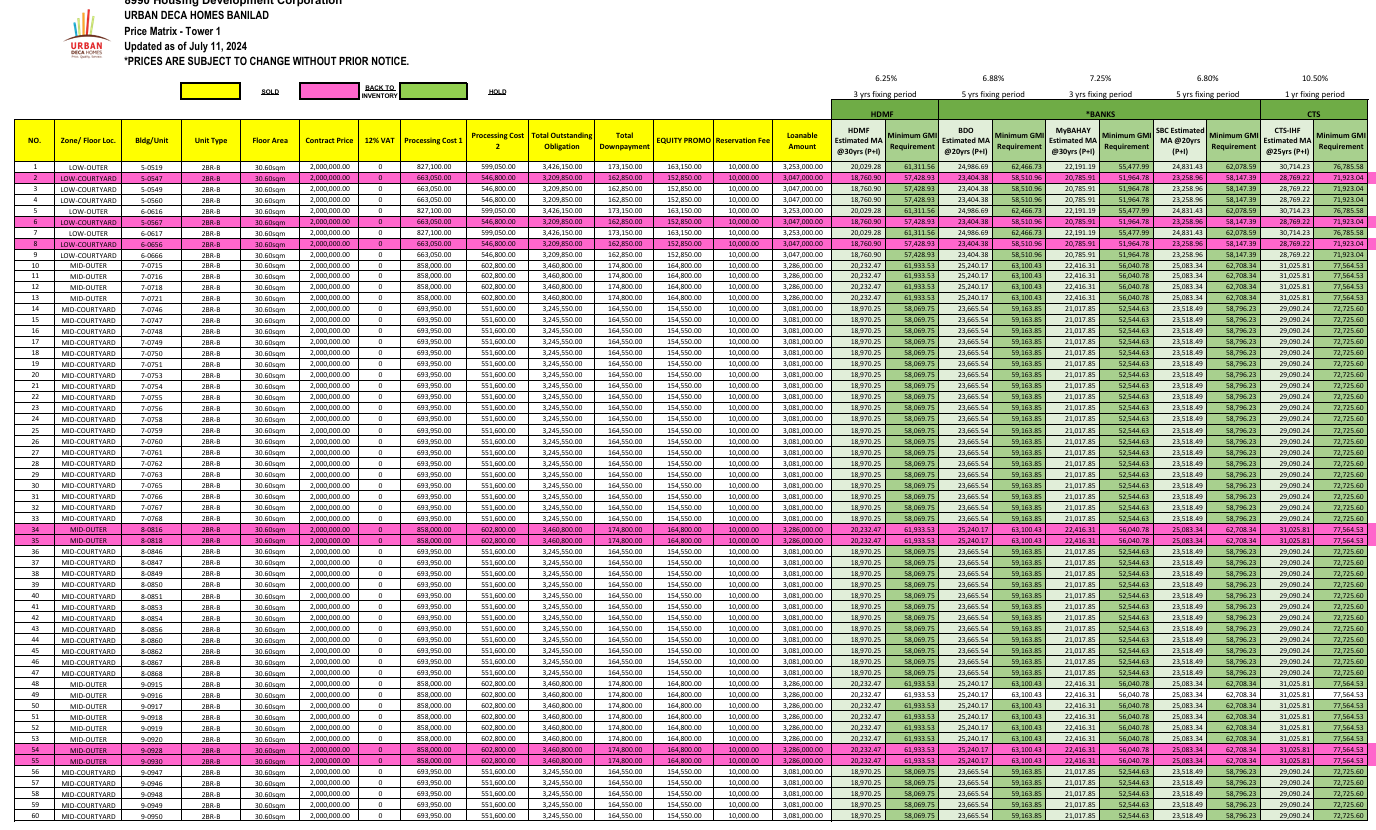Select the yellow SOLD legend swatch
Image resolution: width=1376 pixels, height=830 pixels.
point(210,91)
